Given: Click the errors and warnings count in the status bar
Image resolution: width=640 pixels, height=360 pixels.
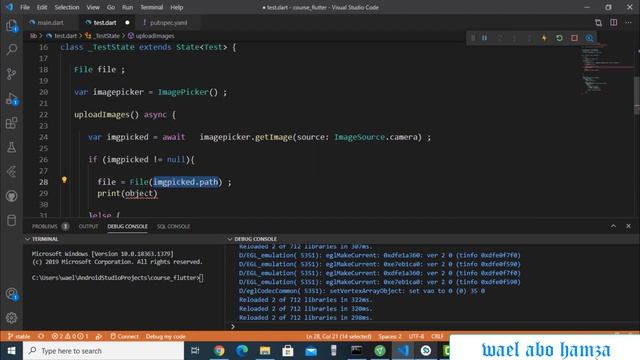Looking at the screenshot, I should tap(70, 336).
